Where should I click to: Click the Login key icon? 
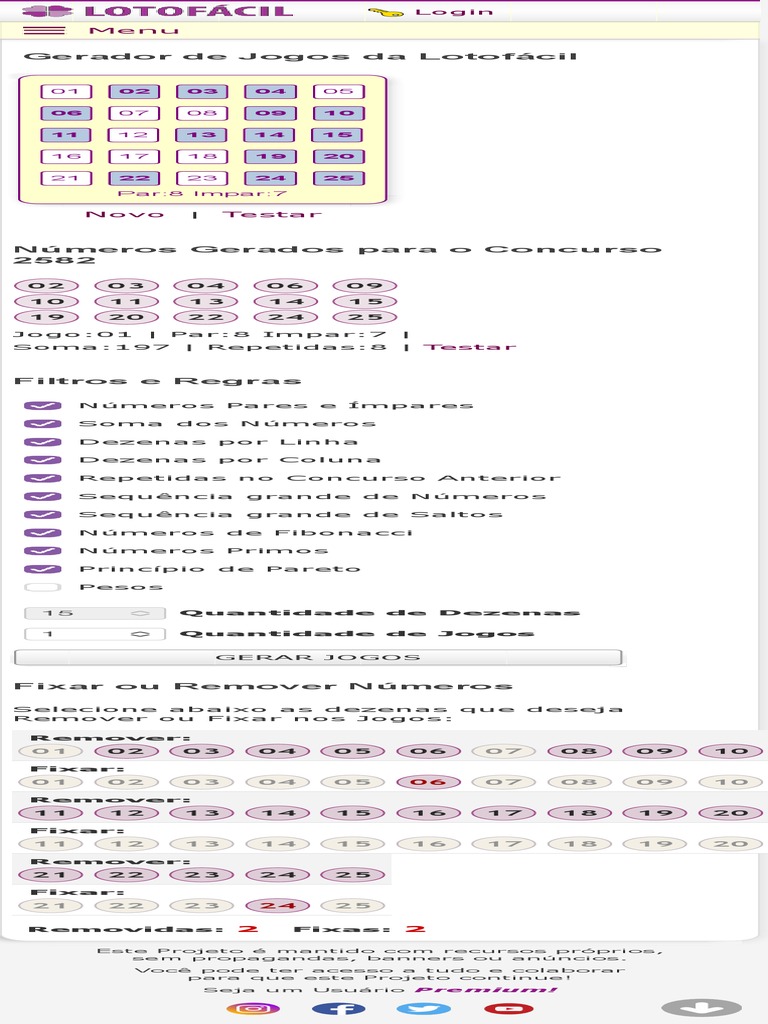click(385, 12)
